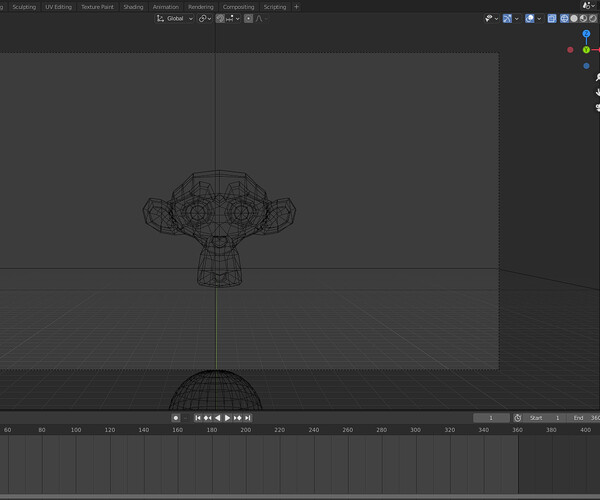The image size is (600, 500).
Task: Jump to next keyframe
Action: coord(237,418)
